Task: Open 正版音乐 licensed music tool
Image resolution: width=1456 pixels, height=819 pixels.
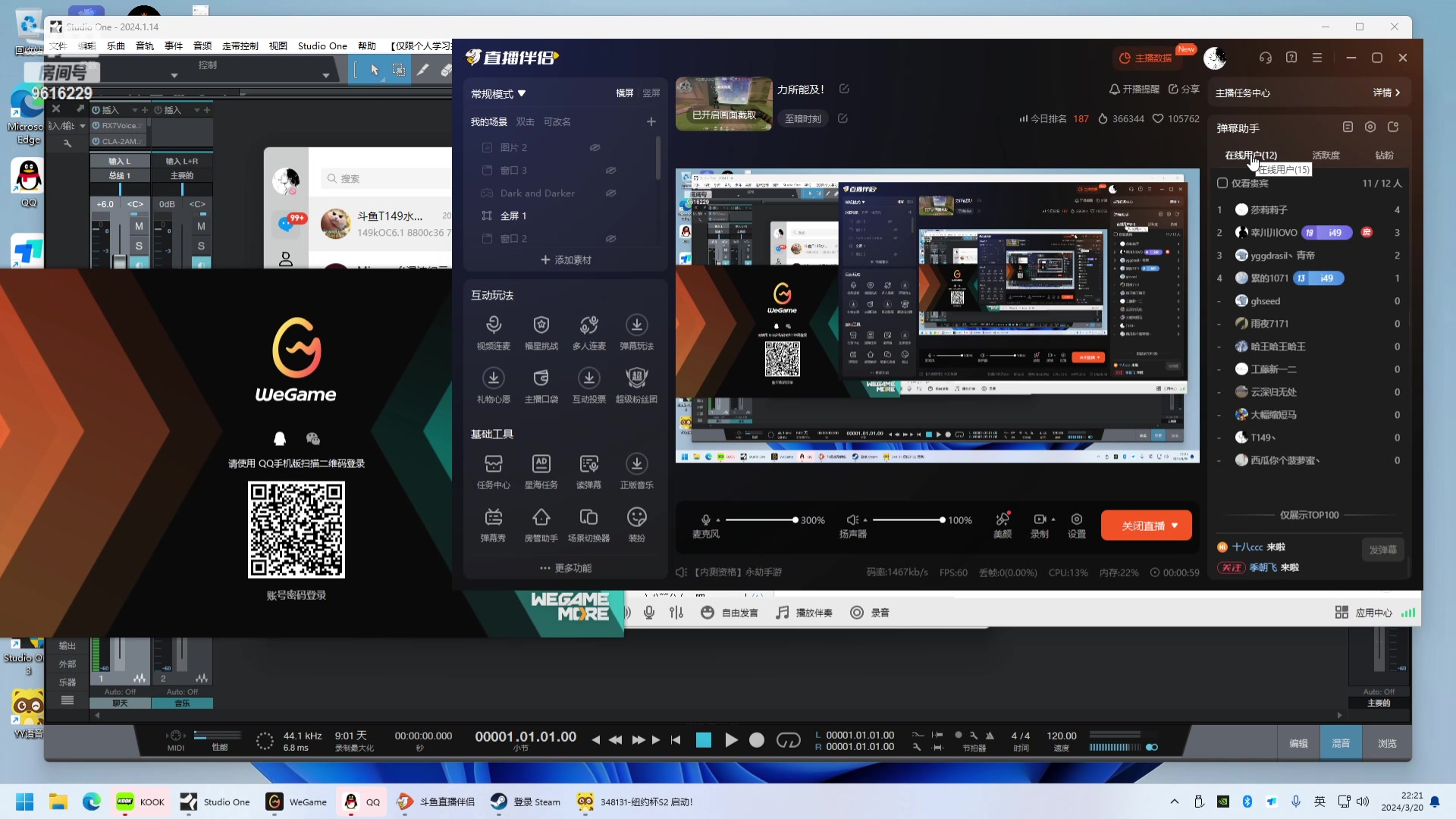Action: coord(637,471)
